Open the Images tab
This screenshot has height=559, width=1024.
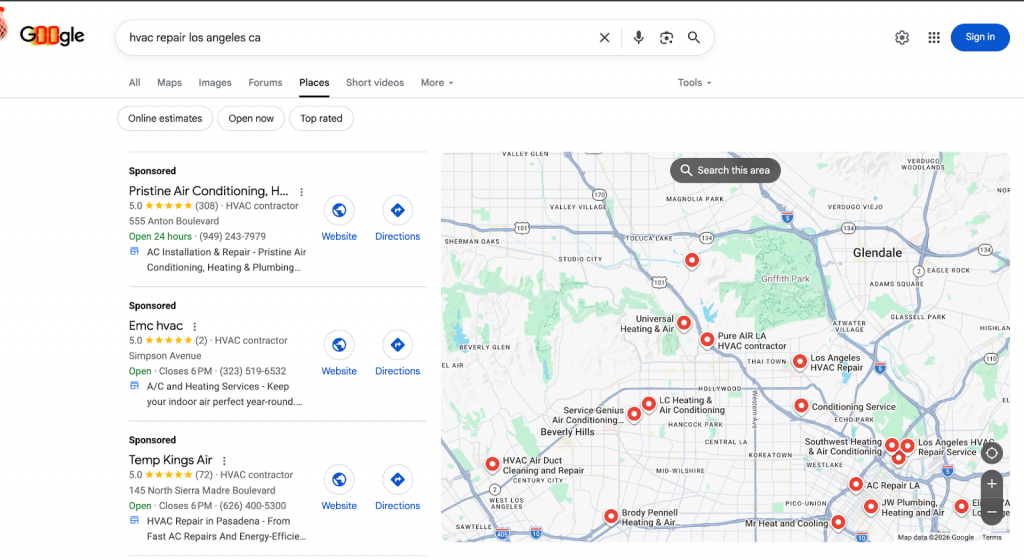(215, 83)
